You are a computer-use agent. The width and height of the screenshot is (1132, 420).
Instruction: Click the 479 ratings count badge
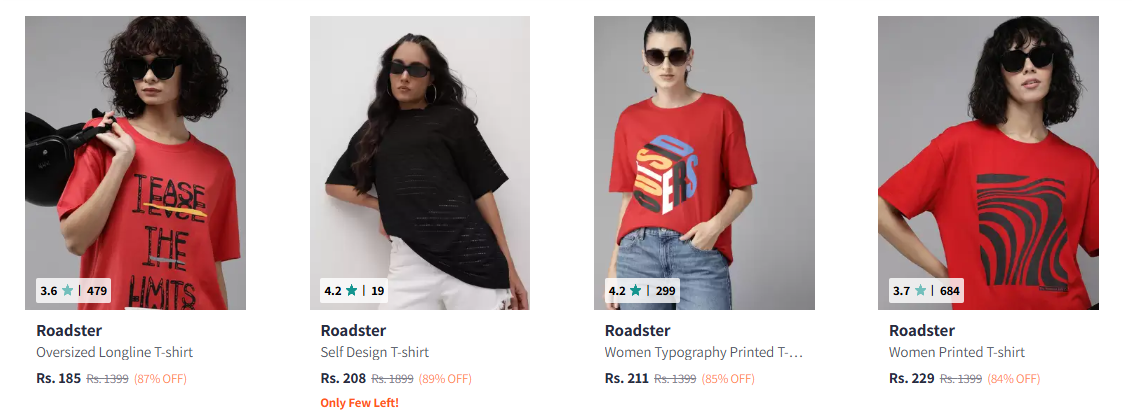coord(97,291)
